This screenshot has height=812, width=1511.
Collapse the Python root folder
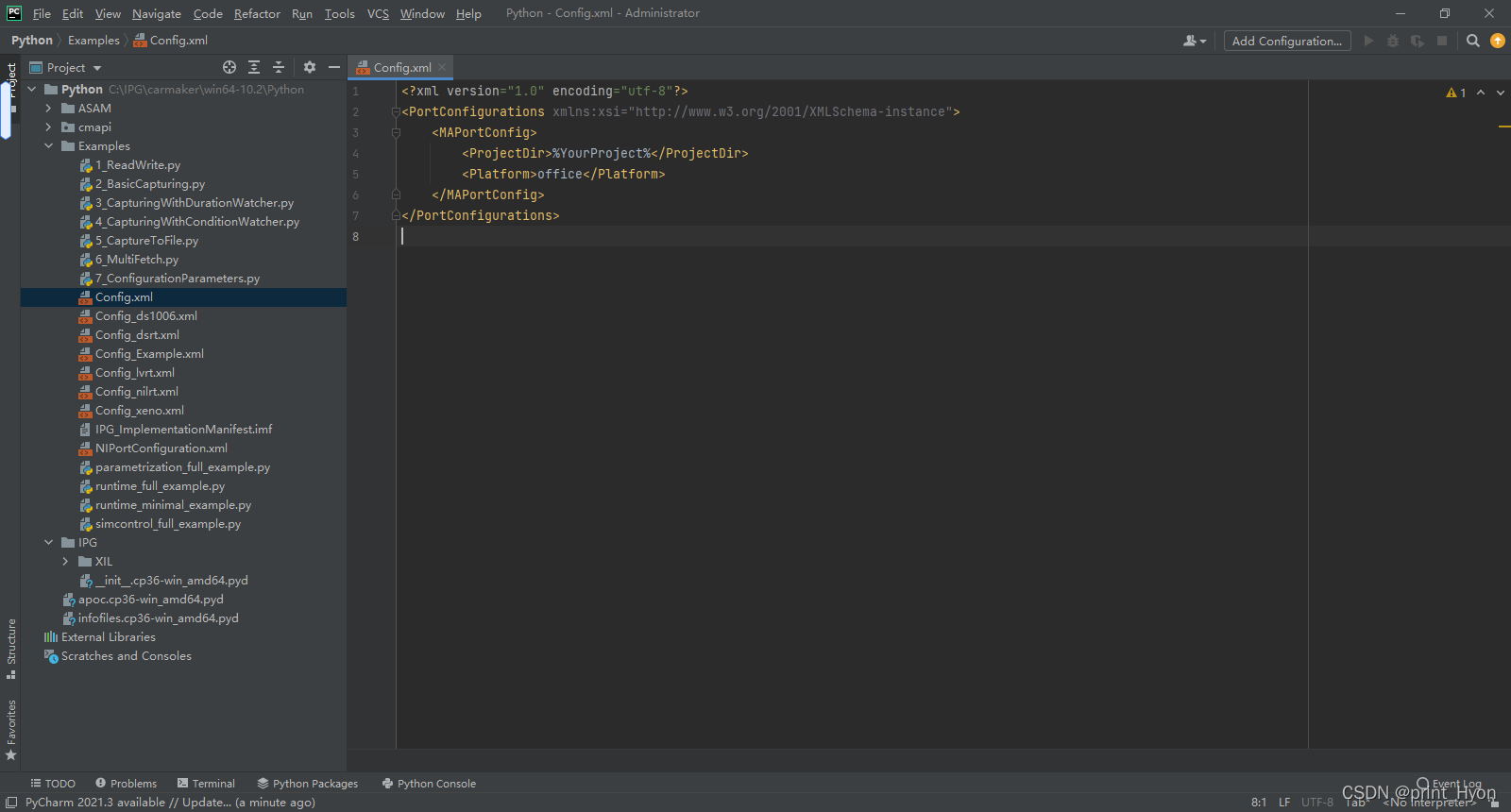[x=32, y=90]
